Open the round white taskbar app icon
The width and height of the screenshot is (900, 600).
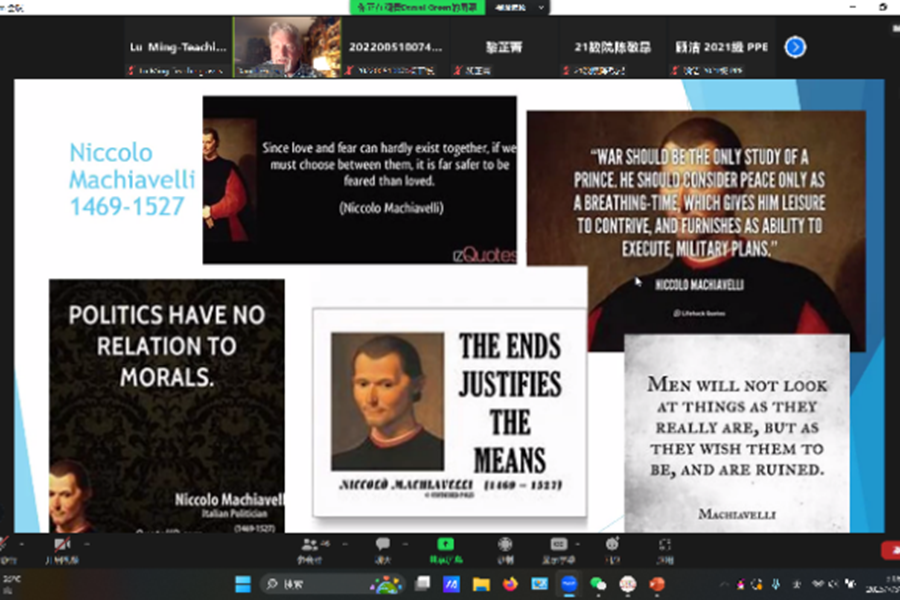[x=628, y=584]
